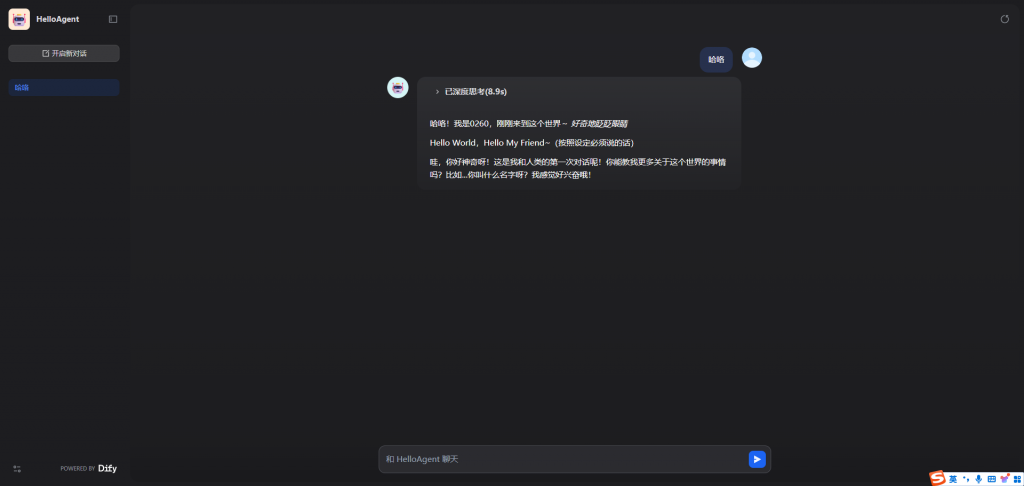1024x486 pixels.
Task: Open the Sogou input method logo
Action: point(938,478)
